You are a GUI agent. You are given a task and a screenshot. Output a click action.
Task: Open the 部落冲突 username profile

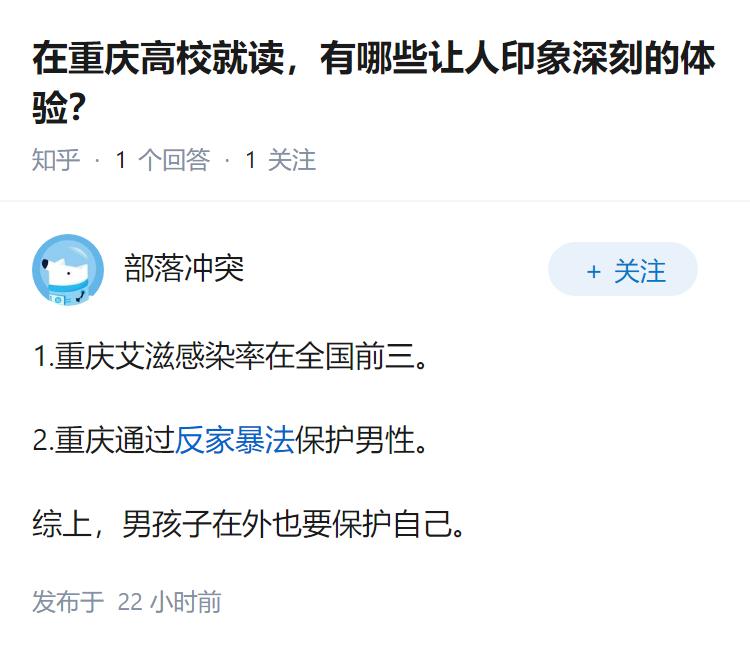click(x=184, y=268)
